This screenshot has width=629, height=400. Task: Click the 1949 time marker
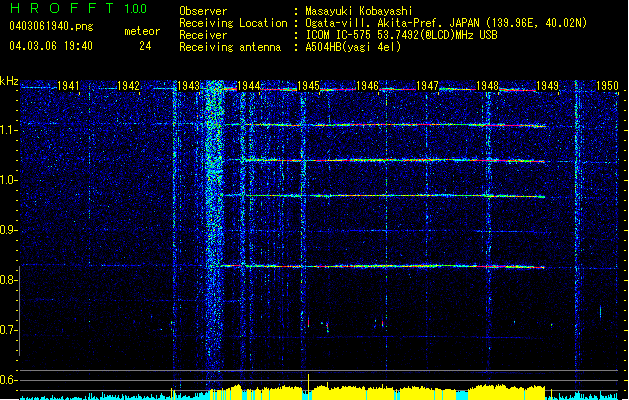pos(547,85)
